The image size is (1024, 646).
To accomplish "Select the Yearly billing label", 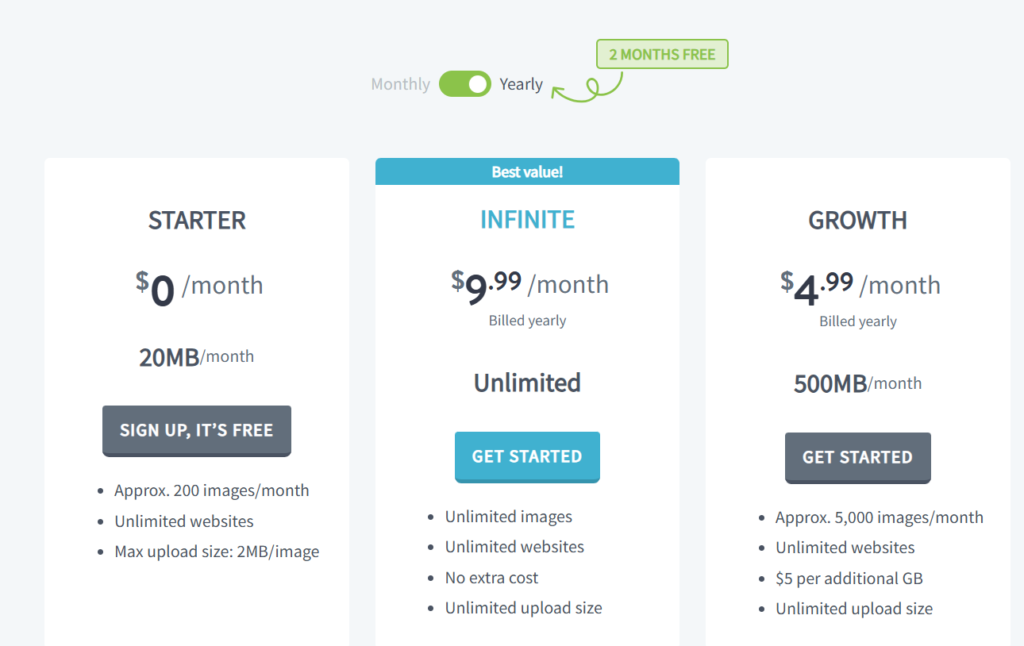I will 521,84.
